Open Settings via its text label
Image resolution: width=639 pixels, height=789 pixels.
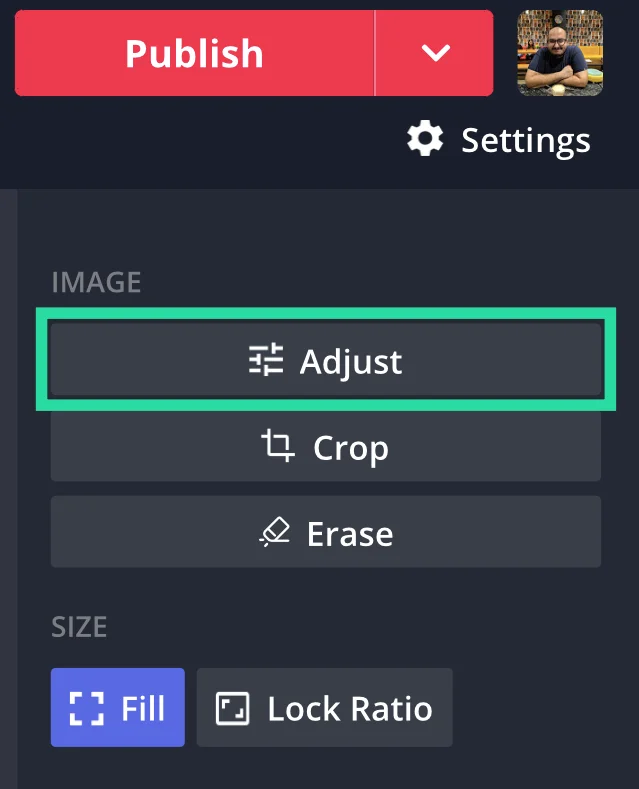[x=525, y=140]
